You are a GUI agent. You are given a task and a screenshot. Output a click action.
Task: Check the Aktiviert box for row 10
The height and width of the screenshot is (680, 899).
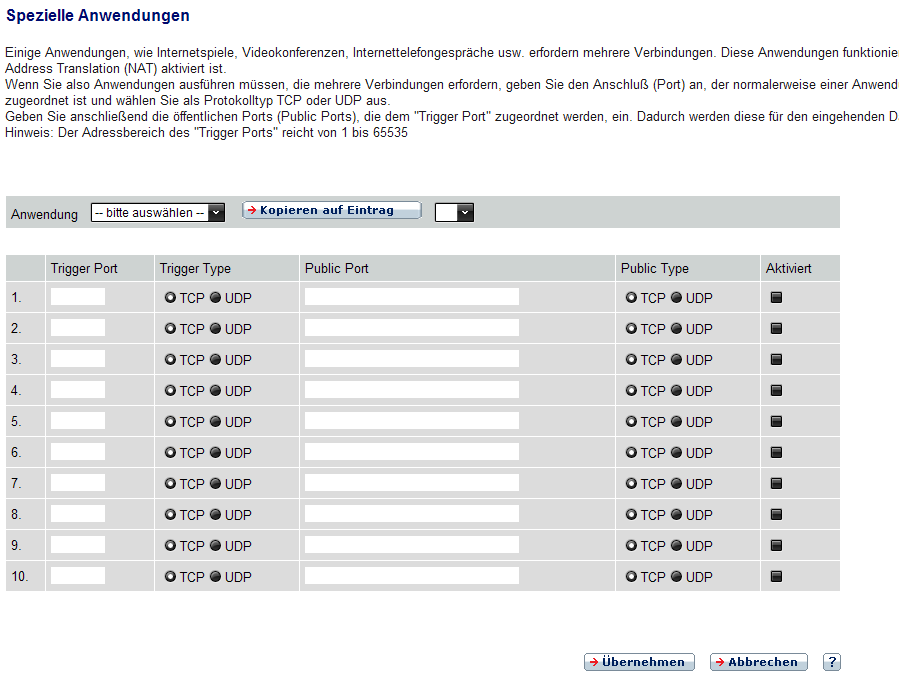776,576
